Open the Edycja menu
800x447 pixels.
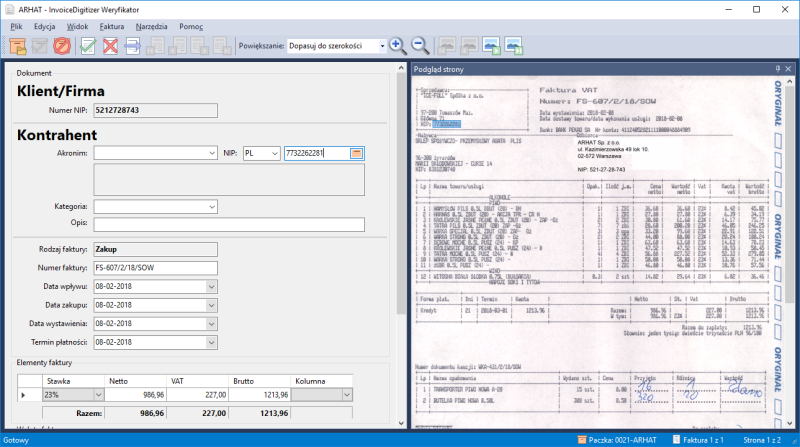(45, 27)
